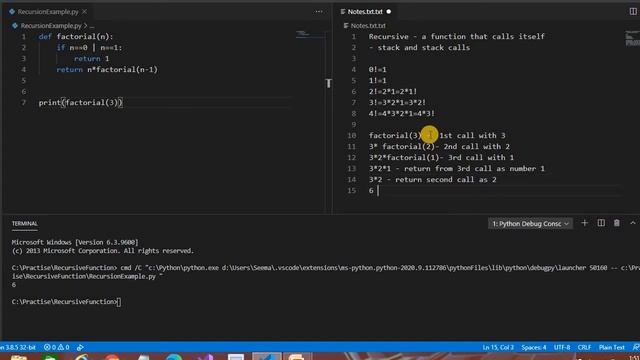
Task: Expand the breadcrumb ellipsis after RecursionExample.py
Action: coord(92,26)
